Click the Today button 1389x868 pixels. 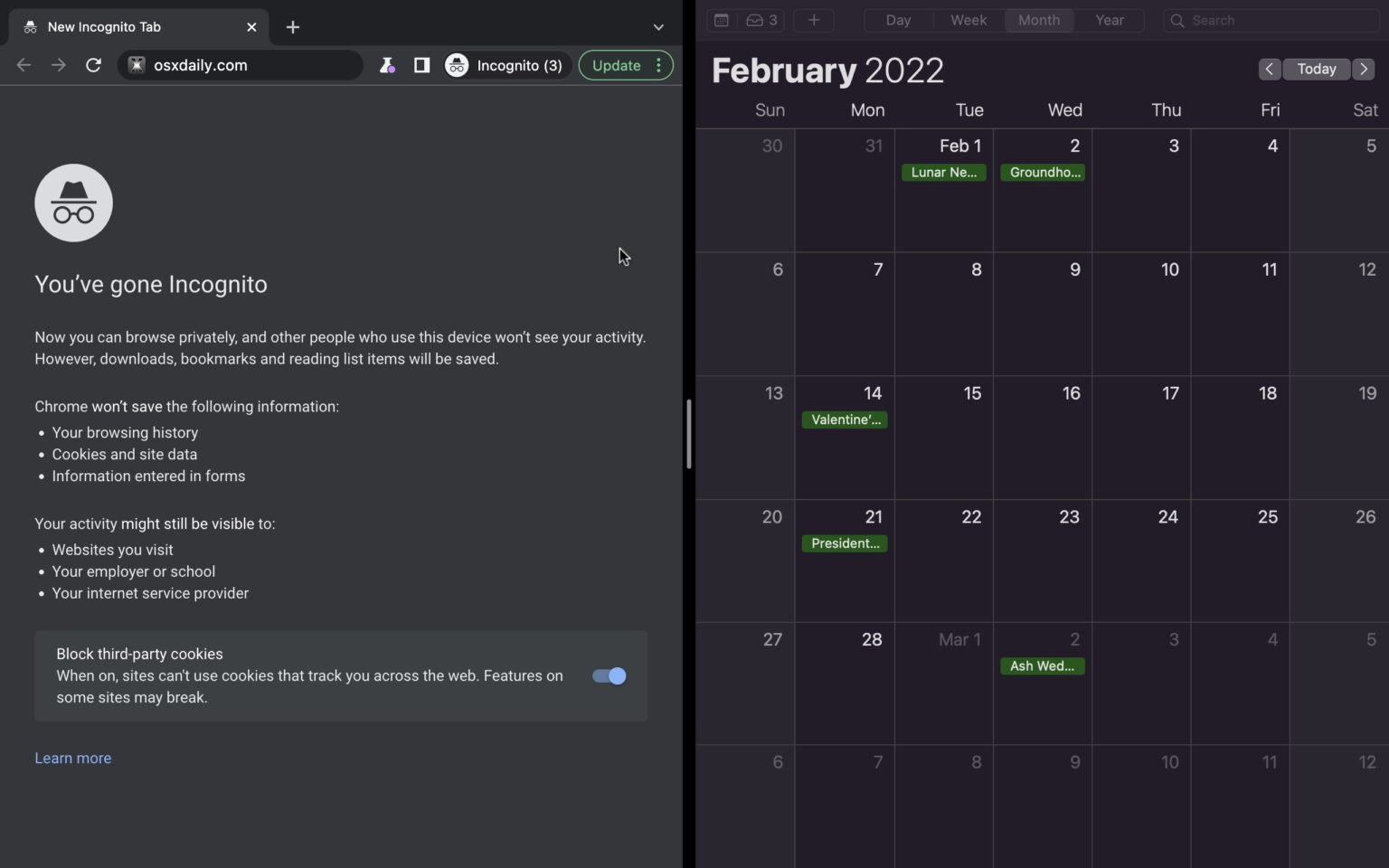[x=1317, y=69]
